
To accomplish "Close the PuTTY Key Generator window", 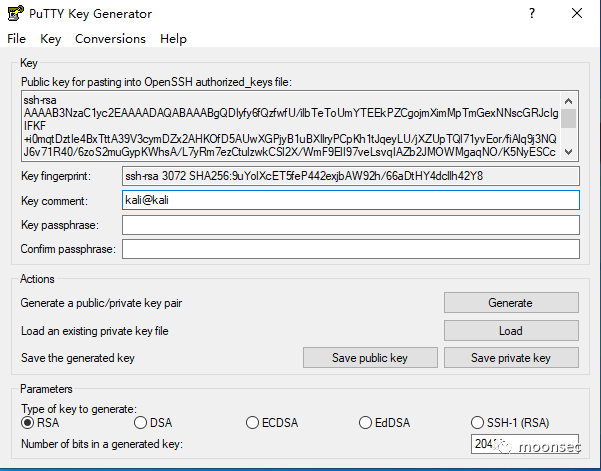I will point(576,14).
